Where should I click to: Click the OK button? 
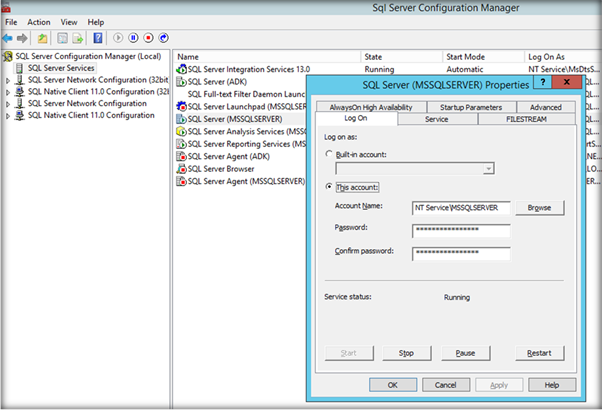coord(393,385)
